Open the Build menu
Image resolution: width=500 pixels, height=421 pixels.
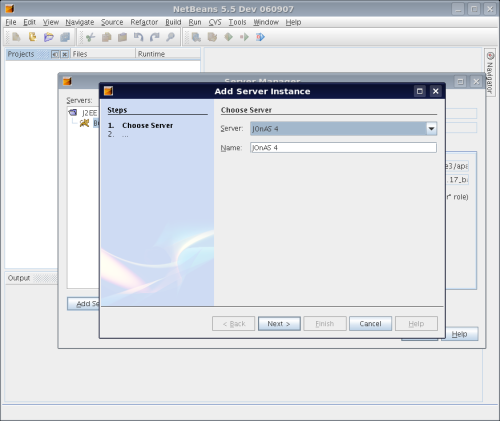point(173,22)
